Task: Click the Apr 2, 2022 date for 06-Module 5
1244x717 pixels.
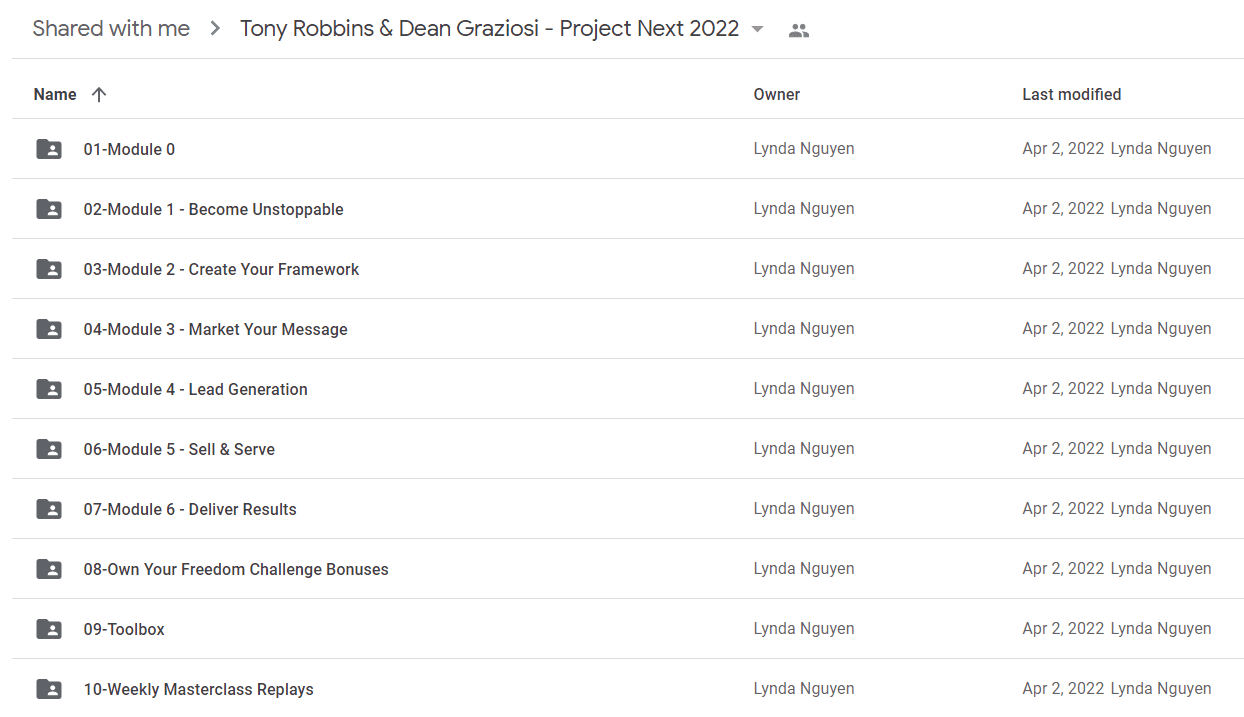Action: pos(1063,449)
